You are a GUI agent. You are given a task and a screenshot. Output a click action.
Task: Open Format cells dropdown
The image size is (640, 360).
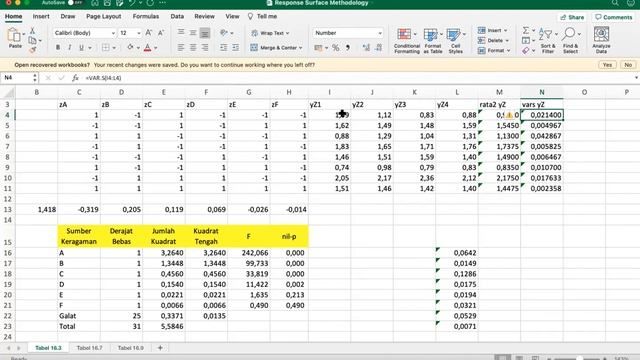tap(494, 51)
